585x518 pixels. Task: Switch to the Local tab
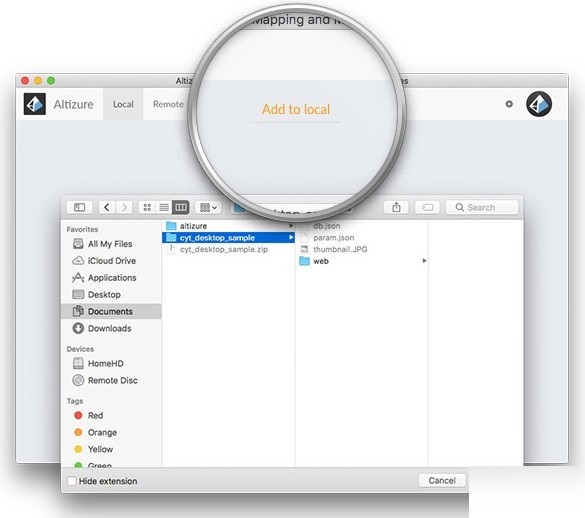(123, 104)
